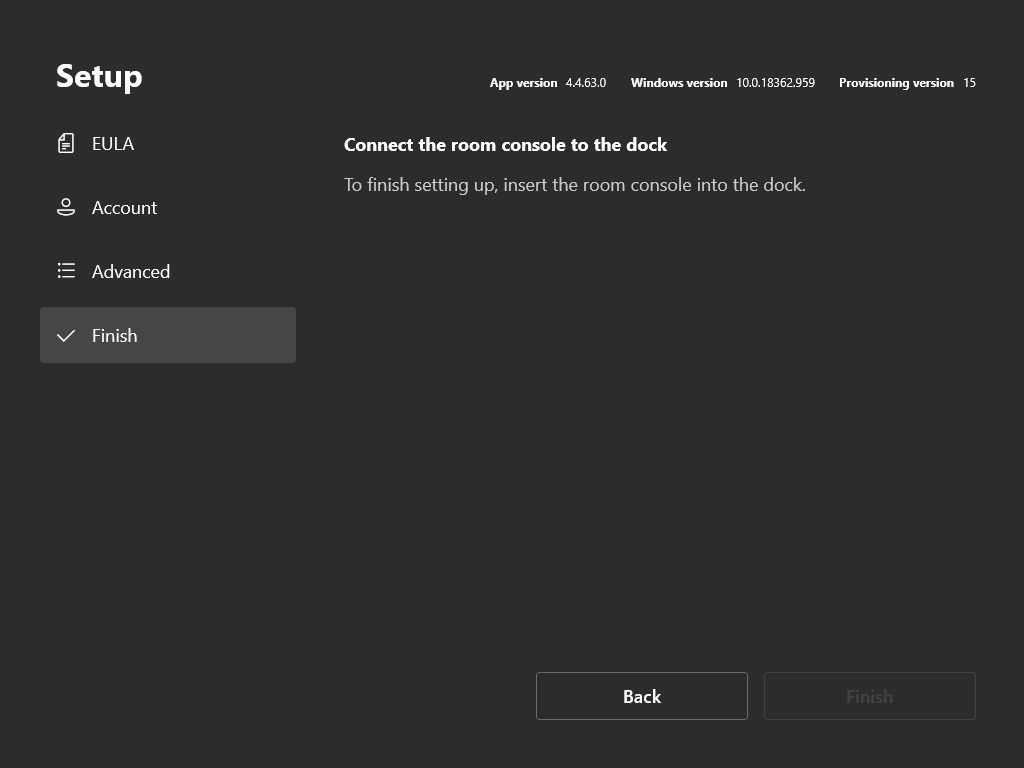Switch to the Account step
The width and height of the screenshot is (1024, 768).
168,207
